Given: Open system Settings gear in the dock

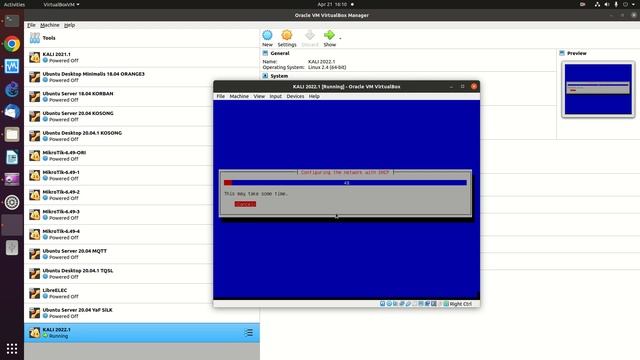Looking at the screenshot, I should pos(12,202).
